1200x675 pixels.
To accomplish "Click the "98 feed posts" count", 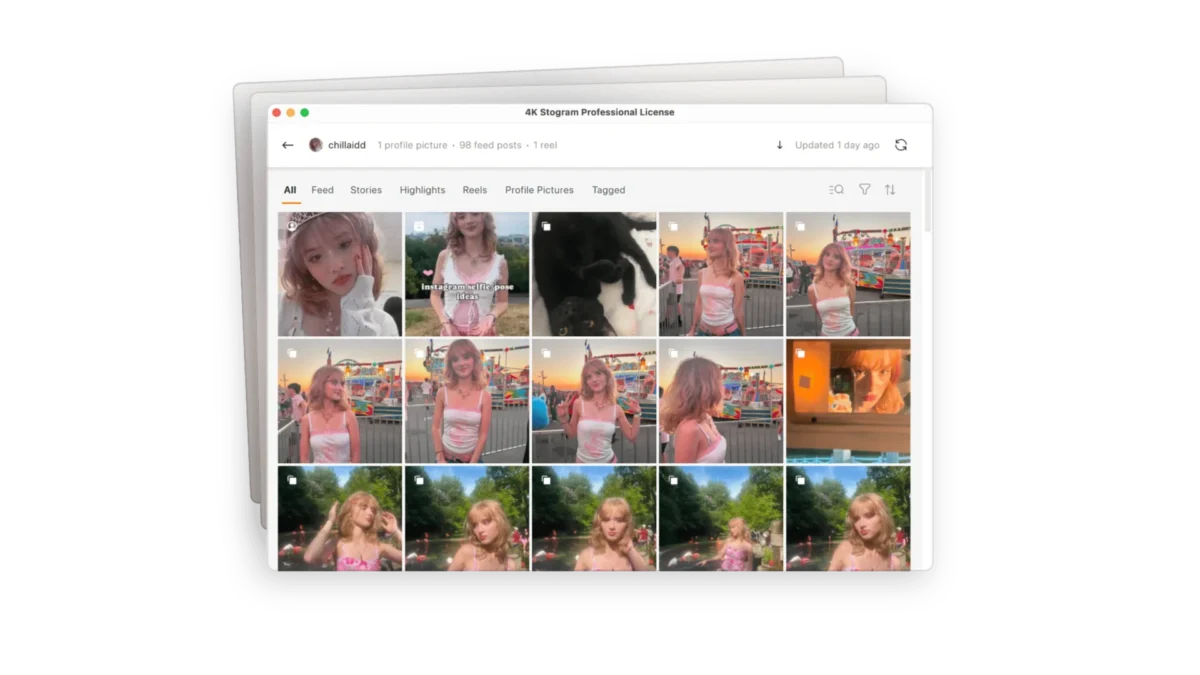I will [490, 145].
